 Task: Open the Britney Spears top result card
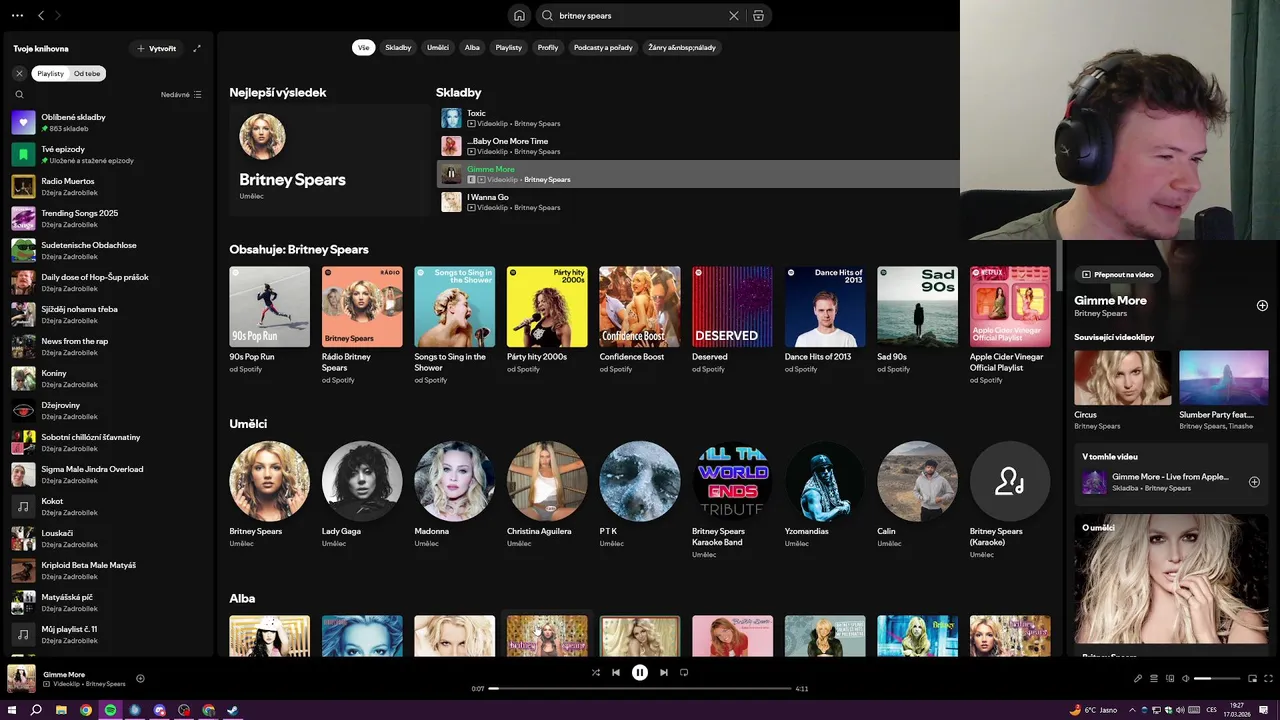click(329, 160)
